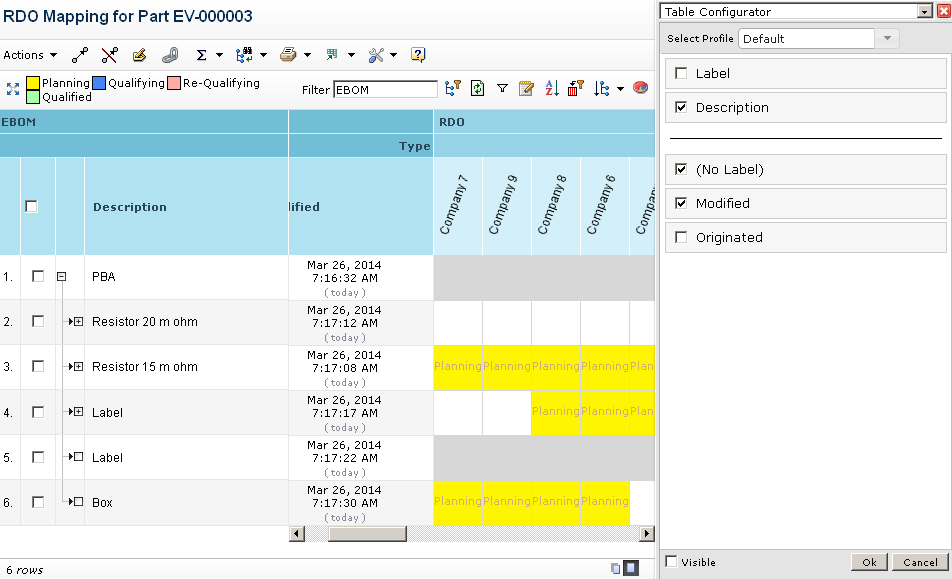Viewport: 952px width, 579px height.
Task: Open the Select Profile dropdown
Action: (x=886, y=39)
